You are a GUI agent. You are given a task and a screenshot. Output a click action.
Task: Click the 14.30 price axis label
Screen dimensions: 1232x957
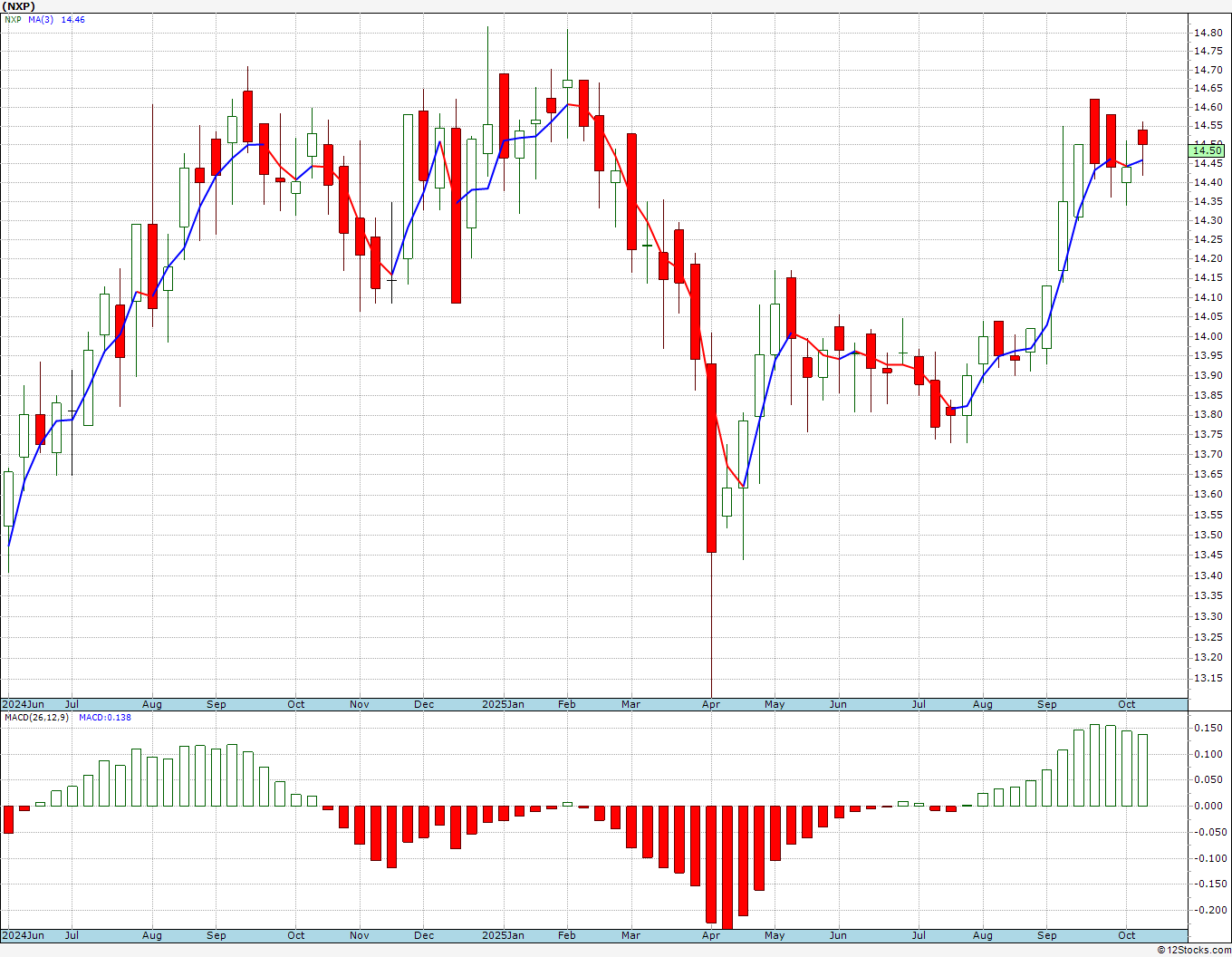(1208, 220)
